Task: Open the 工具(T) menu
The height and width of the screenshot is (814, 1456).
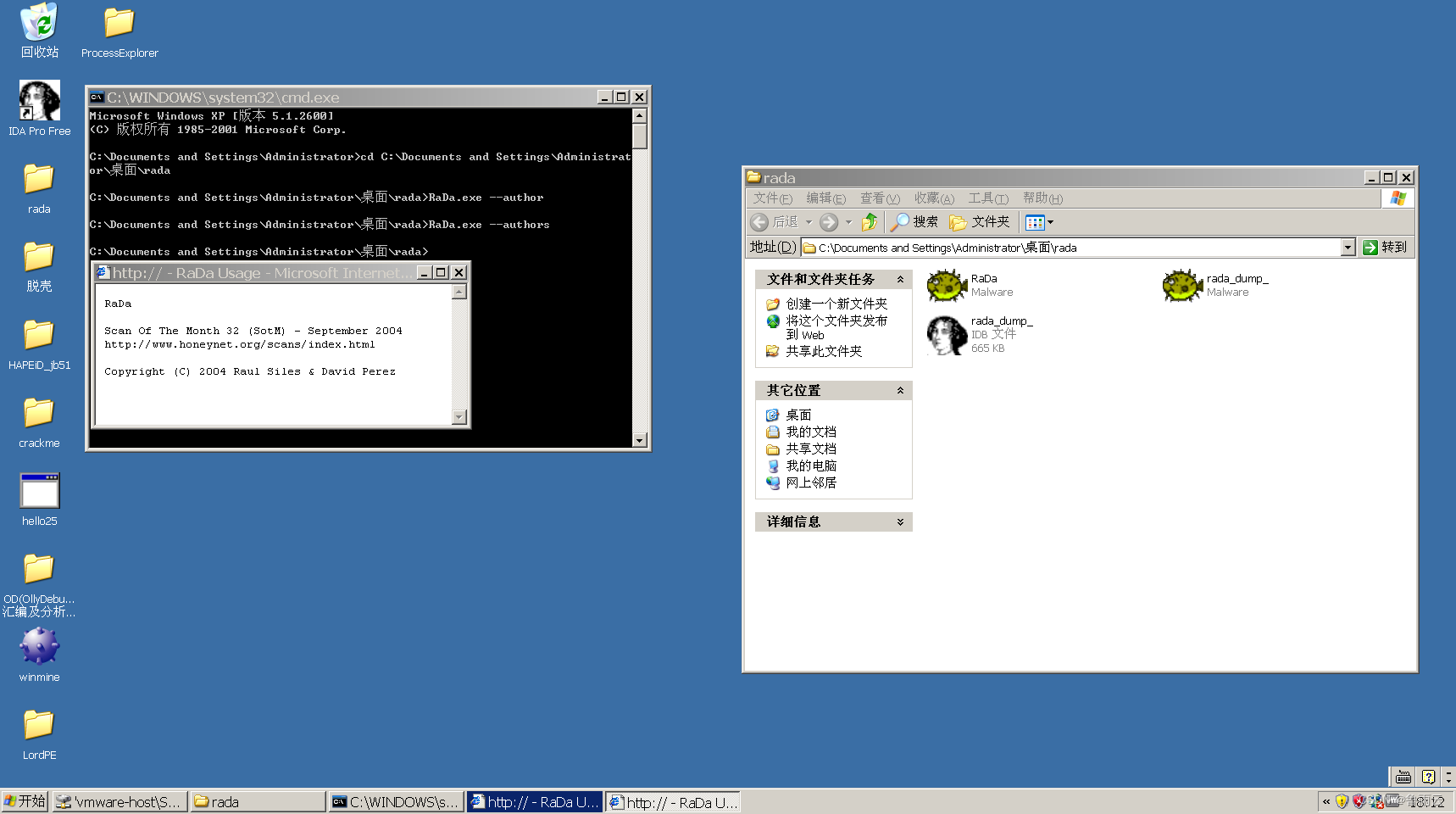Action: point(988,198)
